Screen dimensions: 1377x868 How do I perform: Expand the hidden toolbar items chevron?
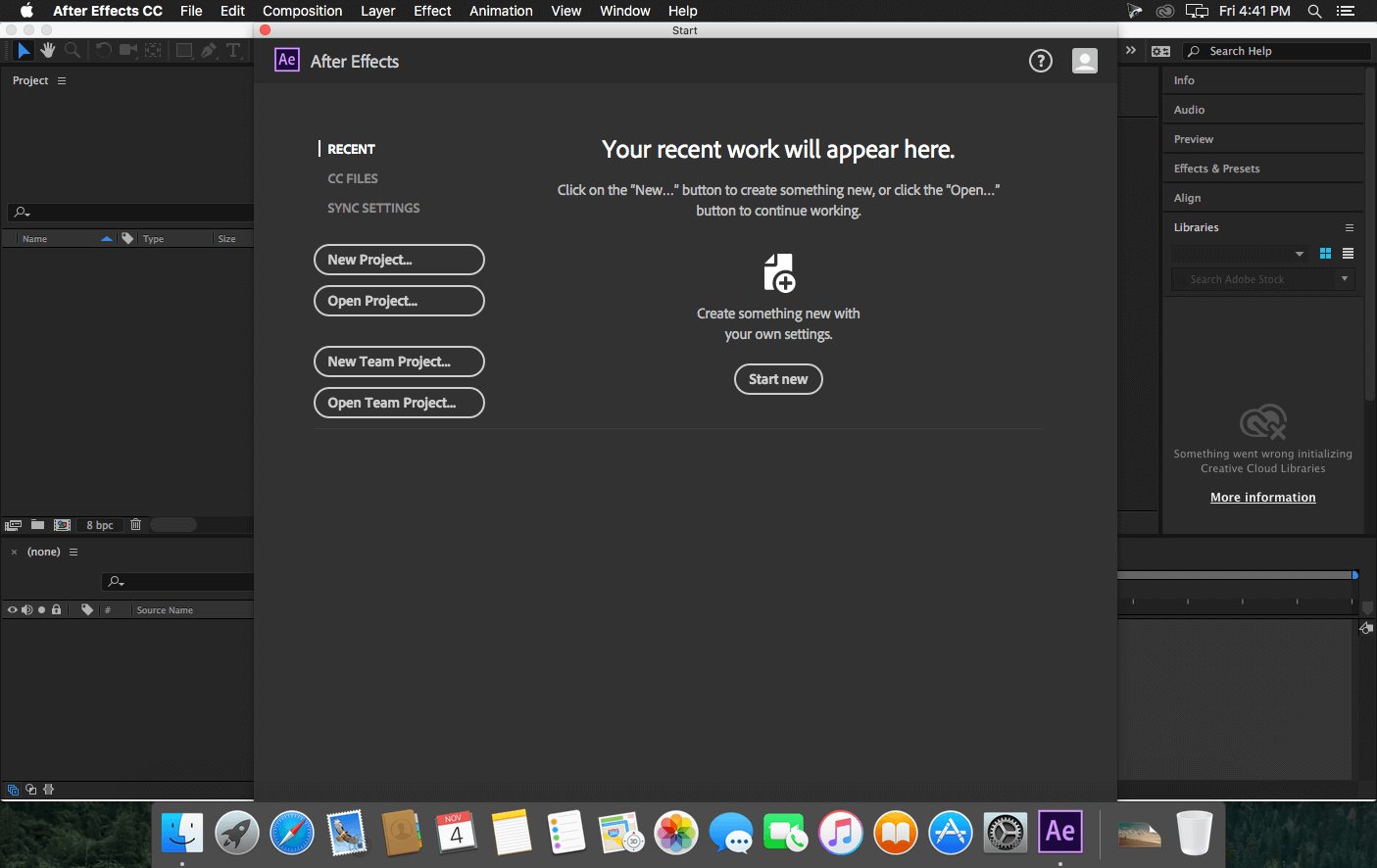(x=1131, y=50)
